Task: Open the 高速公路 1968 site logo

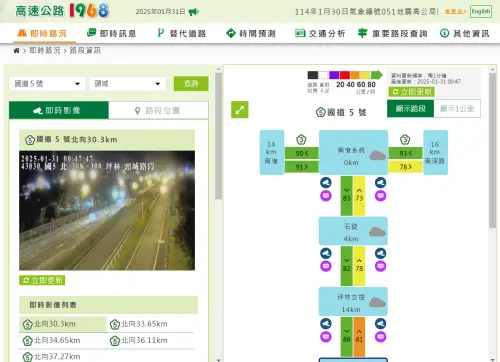Action: point(62,11)
